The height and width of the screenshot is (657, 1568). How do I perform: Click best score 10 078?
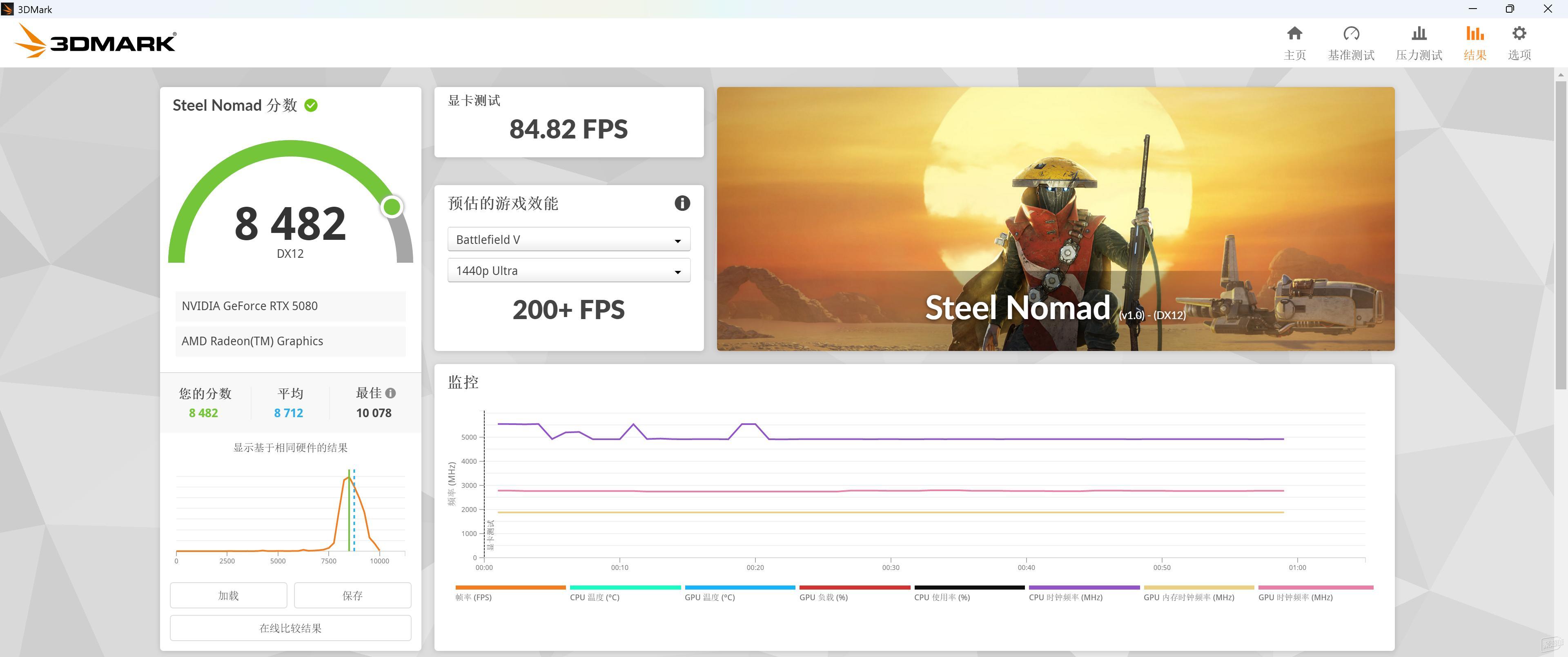click(374, 413)
